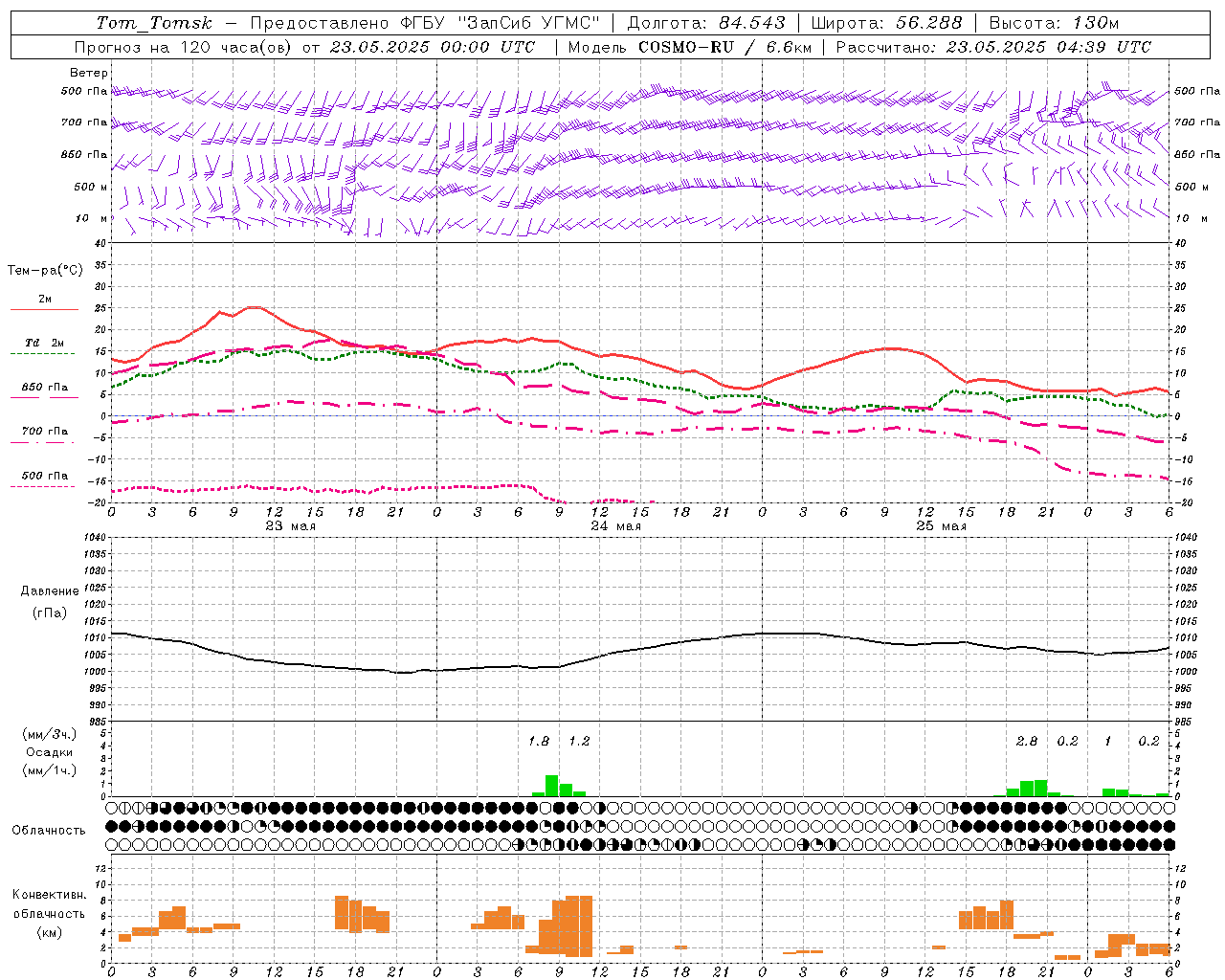Viewport: 1225px width, 980px height.
Task: Click the (мм/1ч.) unit label
Action: pos(49,770)
